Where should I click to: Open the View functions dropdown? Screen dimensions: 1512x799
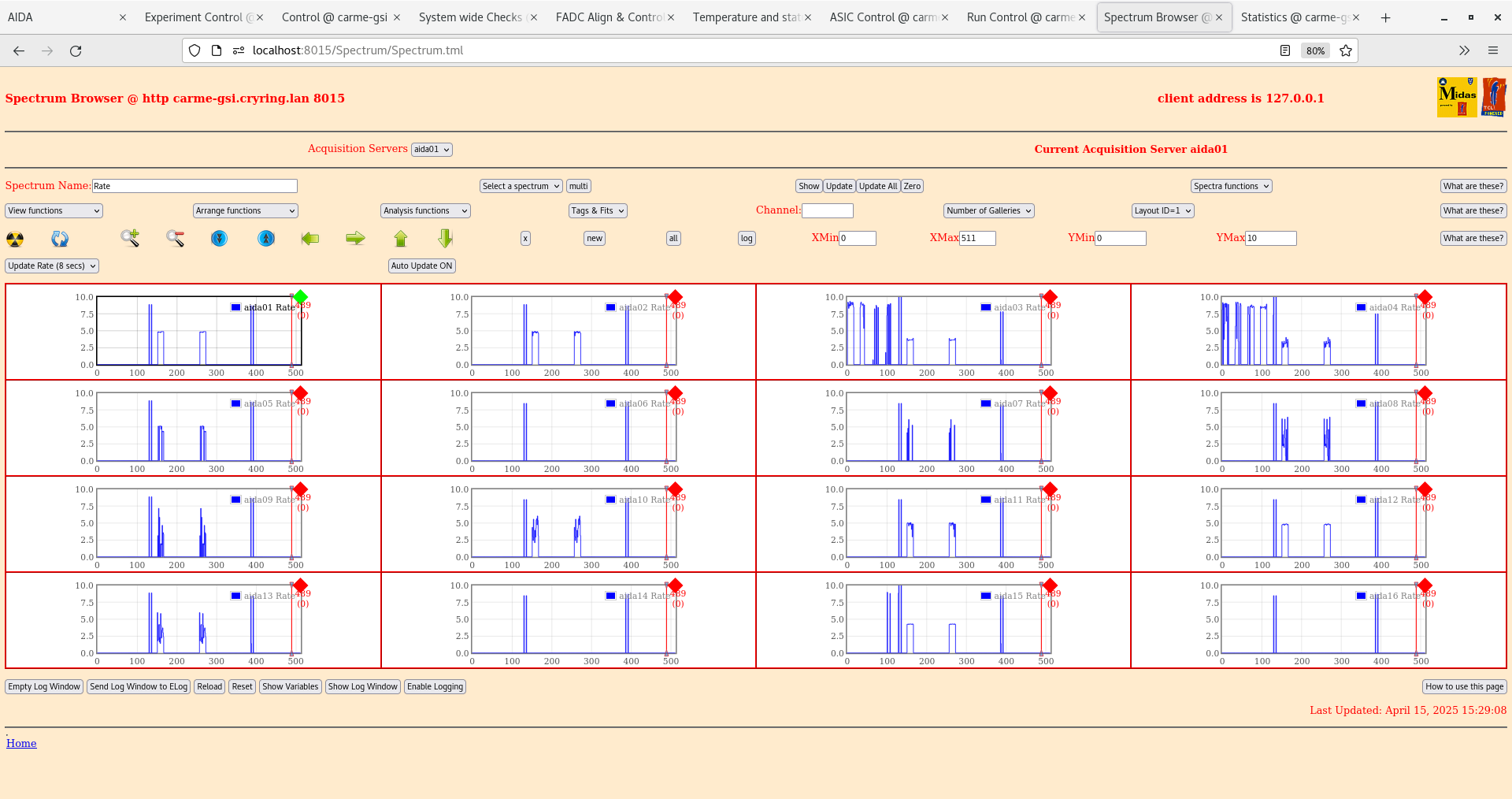[54, 211]
